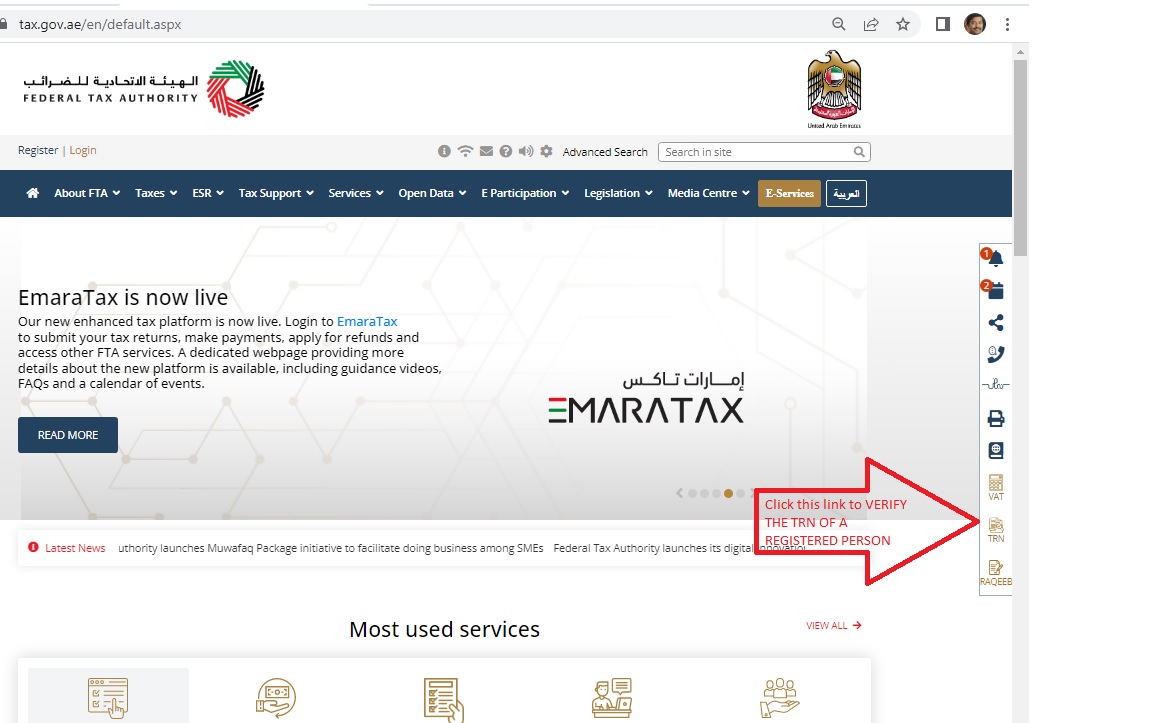Open the globe book icon in side panel
This screenshot has height=723, width=1151.
point(995,450)
